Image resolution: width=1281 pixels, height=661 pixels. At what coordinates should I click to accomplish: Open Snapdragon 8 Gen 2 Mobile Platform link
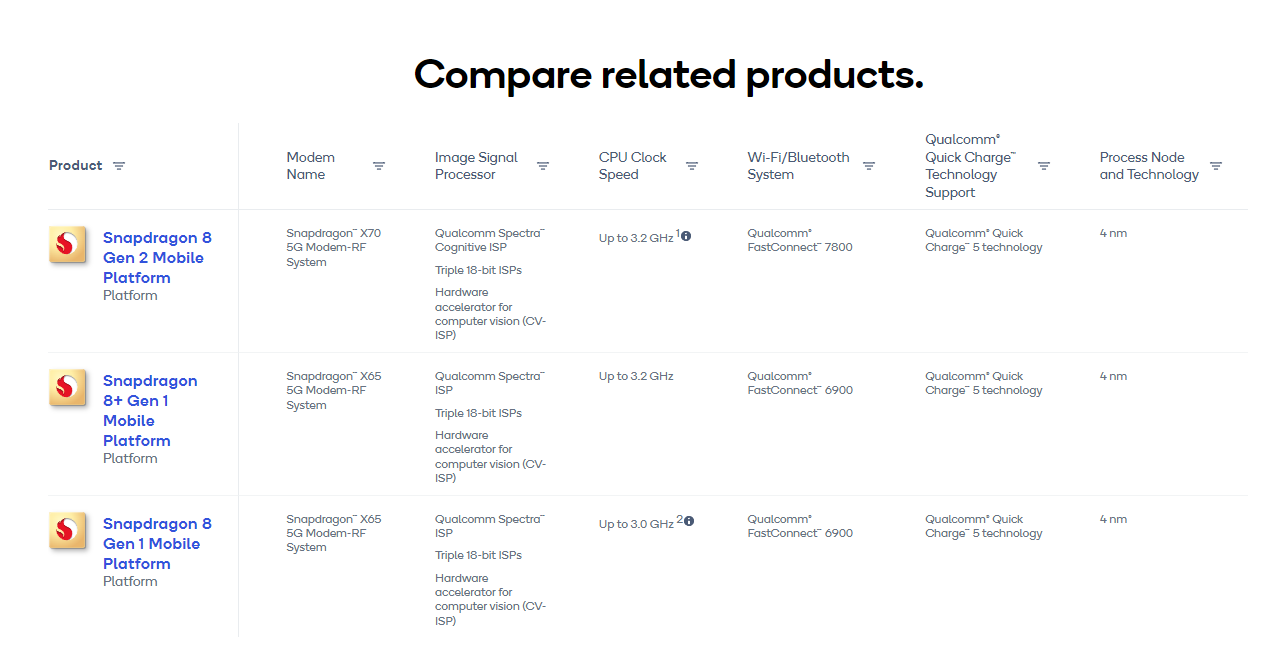[157, 258]
